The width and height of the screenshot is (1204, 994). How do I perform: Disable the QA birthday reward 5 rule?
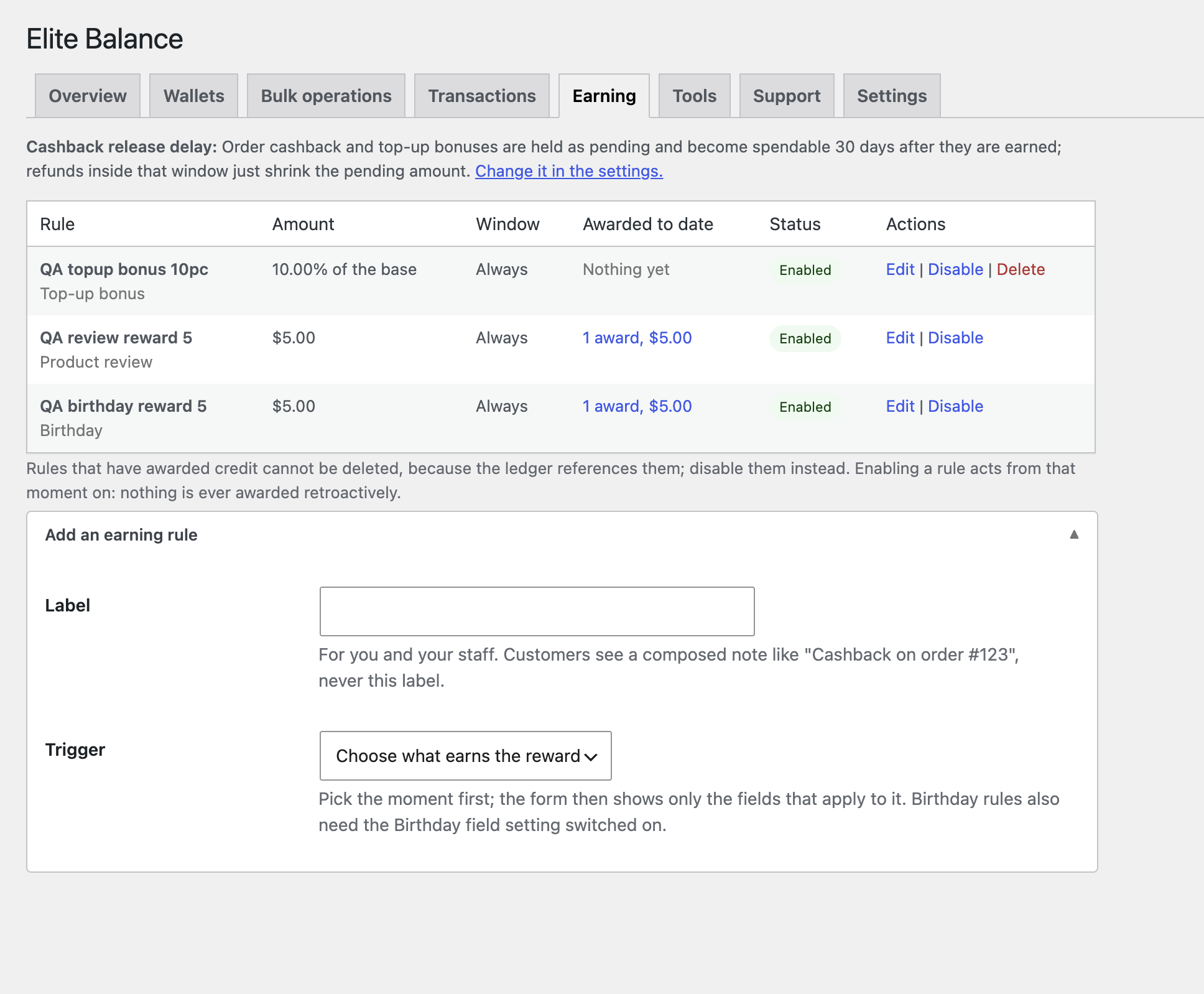[955, 406]
